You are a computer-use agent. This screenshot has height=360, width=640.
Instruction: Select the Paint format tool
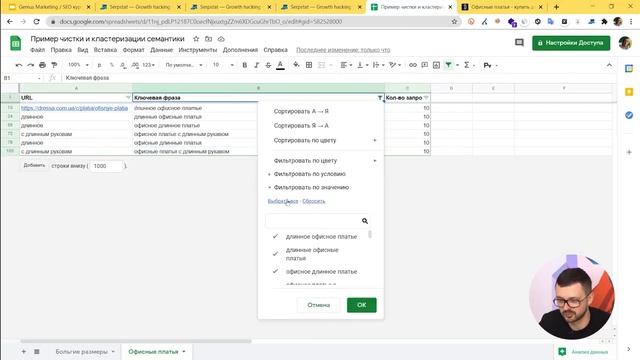click(x=54, y=65)
